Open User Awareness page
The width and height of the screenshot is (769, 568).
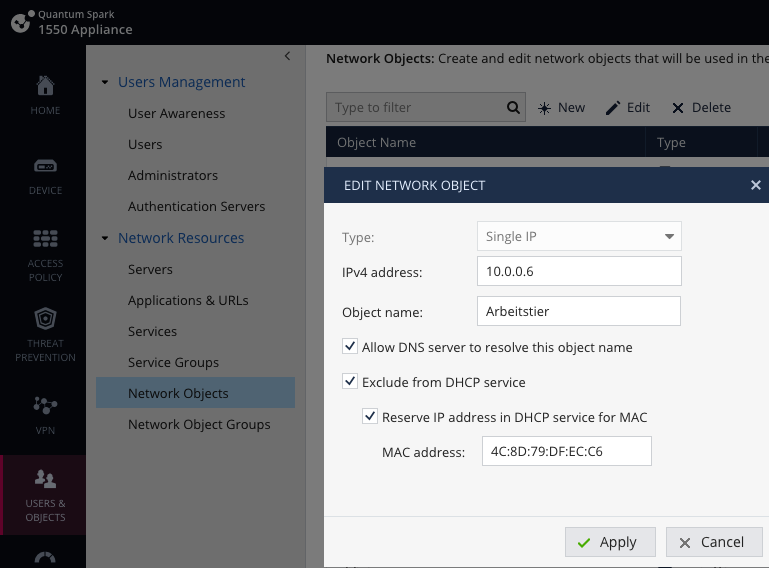[x=177, y=113]
